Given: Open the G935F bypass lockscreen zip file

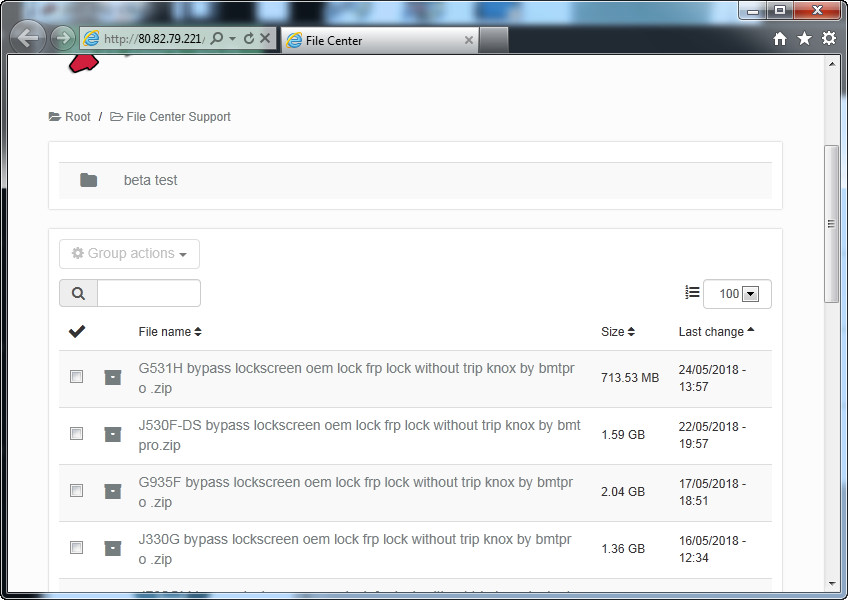Looking at the screenshot, I should coord(356,492).
